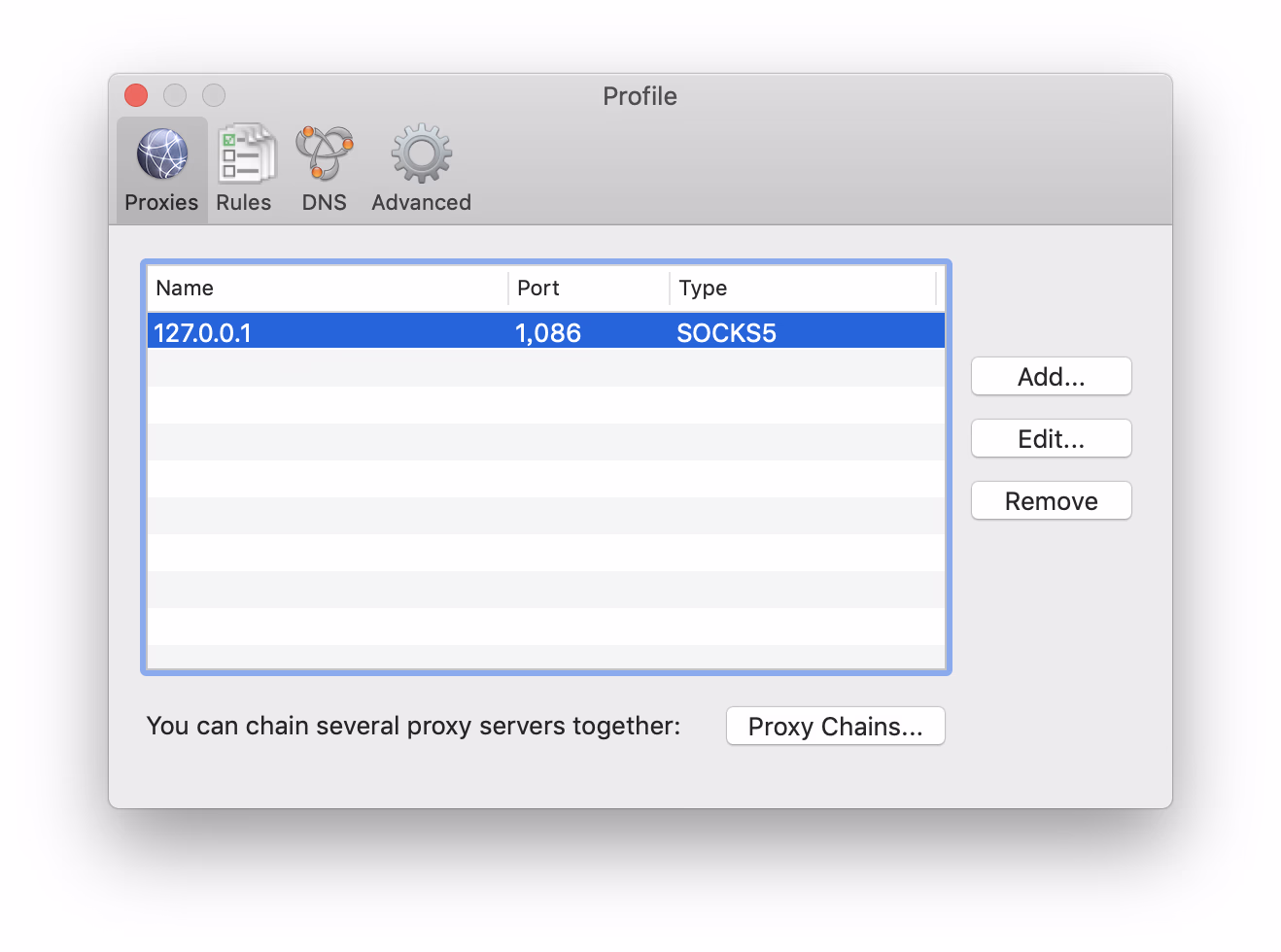Select the 127.0.0.1 proxy name cell

203,333
